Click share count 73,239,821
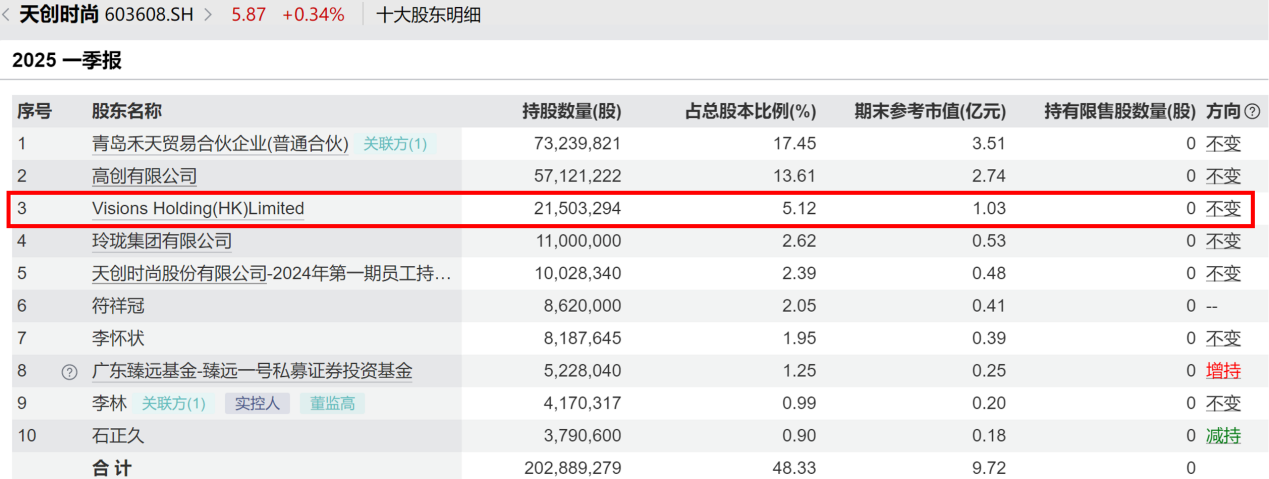The height and width of the screenshot is (479, 1269). (580, 144)
